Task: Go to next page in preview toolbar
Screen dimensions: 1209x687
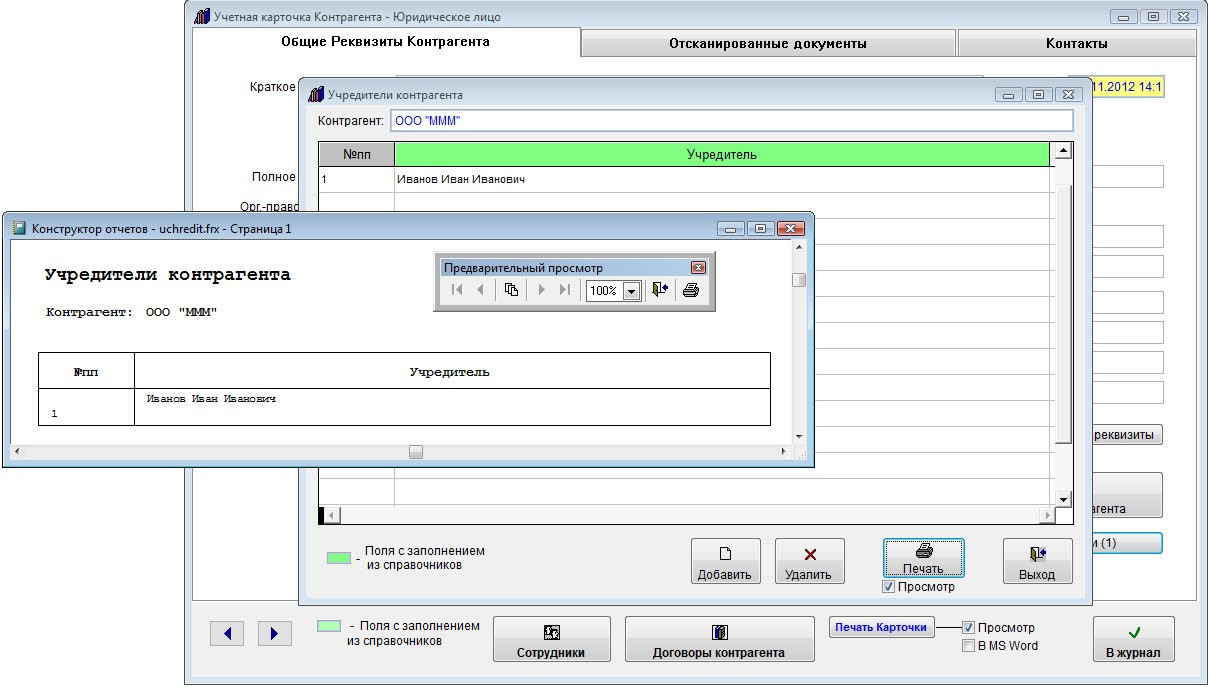Action: coord(542,290)
